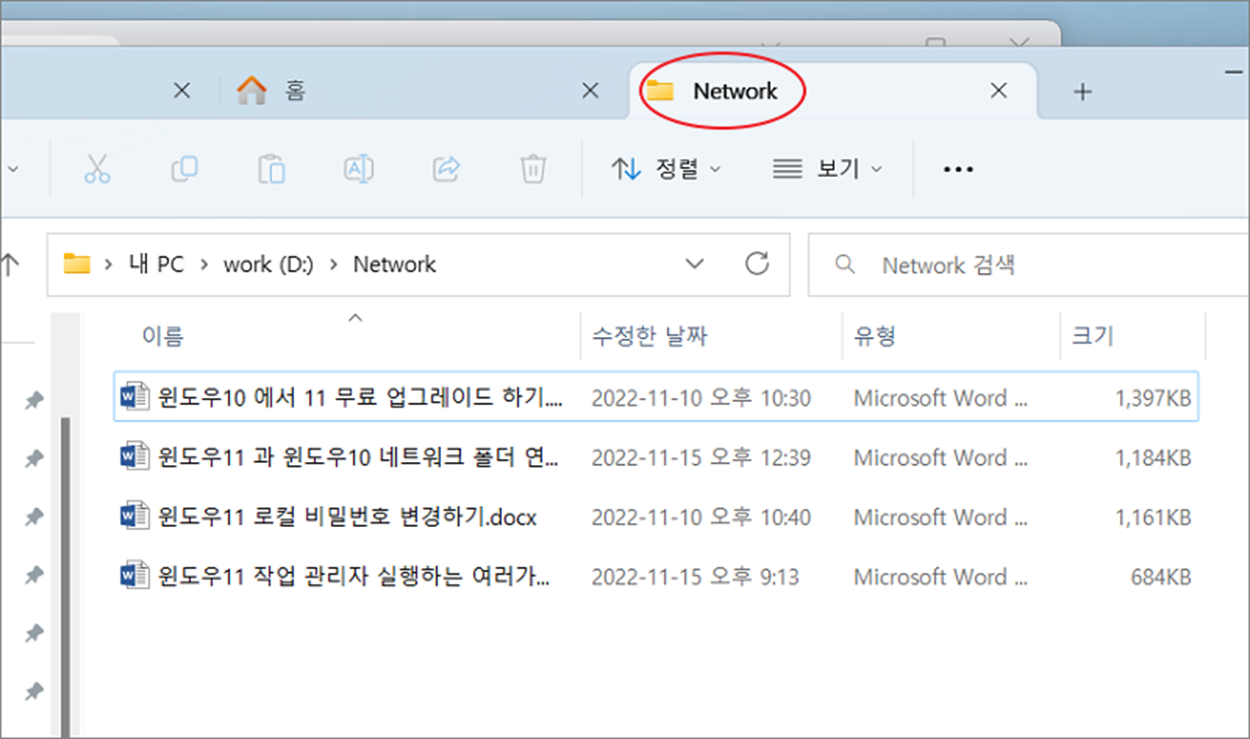Screen dimensions: 1250x739
Task: Expand the address bar history dropdown
Action: (x=694, y=264)
